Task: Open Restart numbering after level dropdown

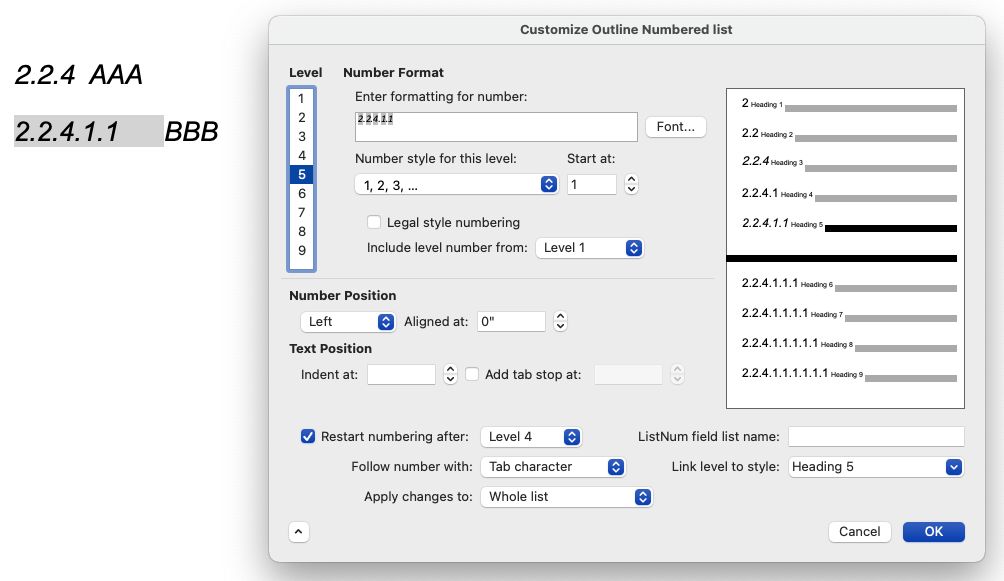Action: (531, 437)
